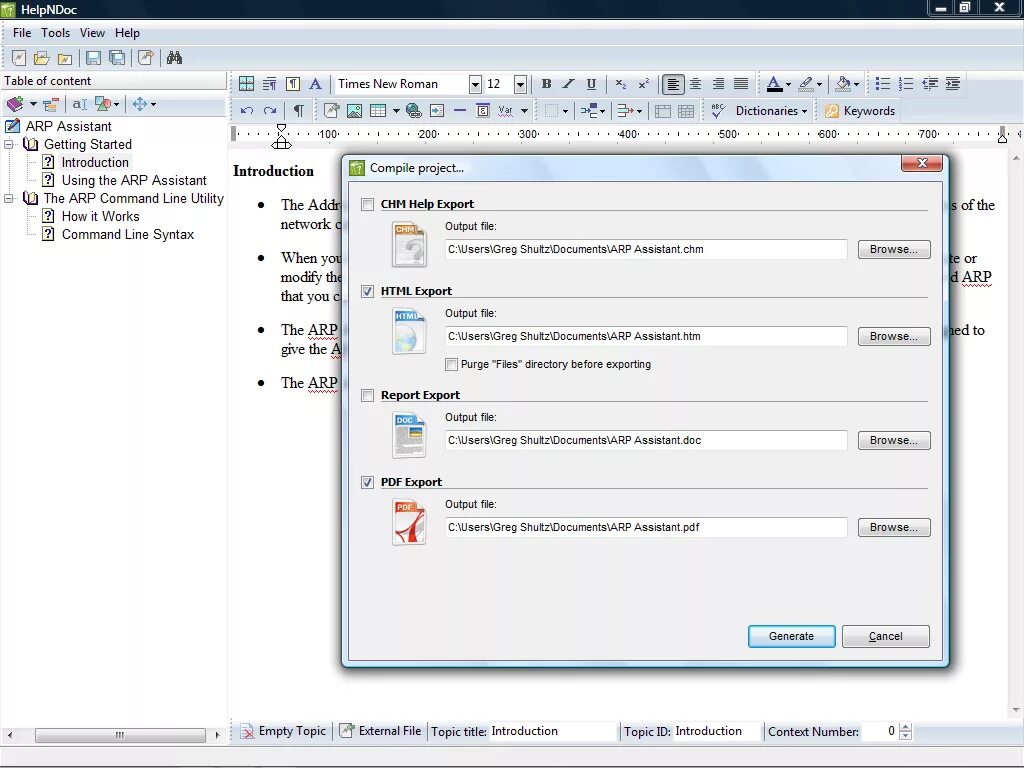Viewport: 1024px width, 768px height.
Task: Browse for the Report output file
Action: 893,440
